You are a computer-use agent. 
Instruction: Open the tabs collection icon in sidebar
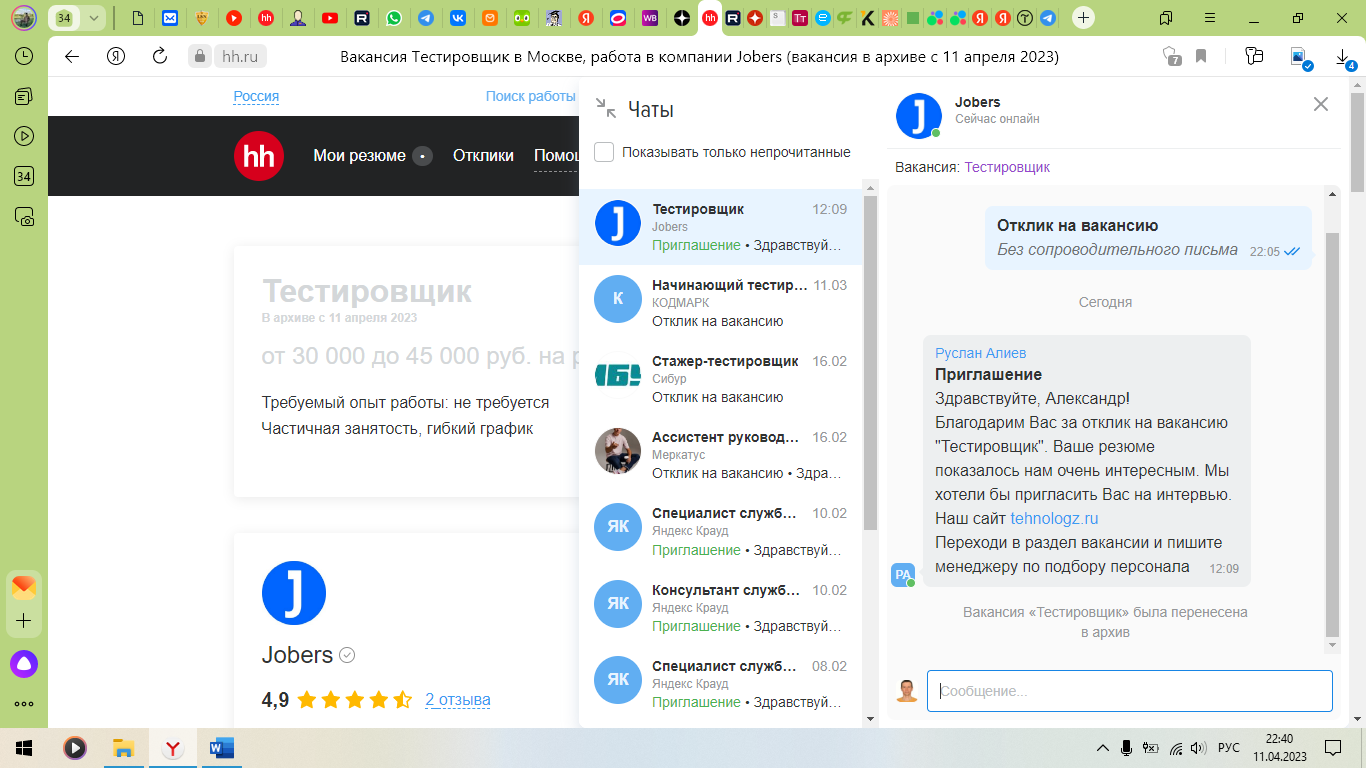coord(24,96)
